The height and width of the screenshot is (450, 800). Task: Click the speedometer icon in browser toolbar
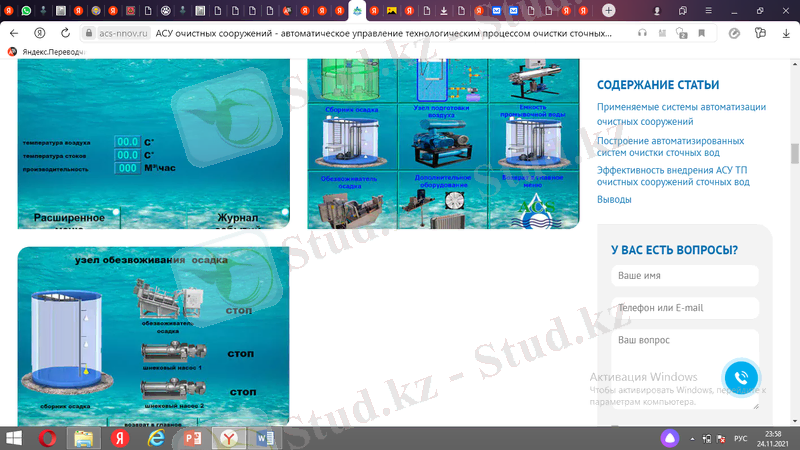click(x=734, y=33)
